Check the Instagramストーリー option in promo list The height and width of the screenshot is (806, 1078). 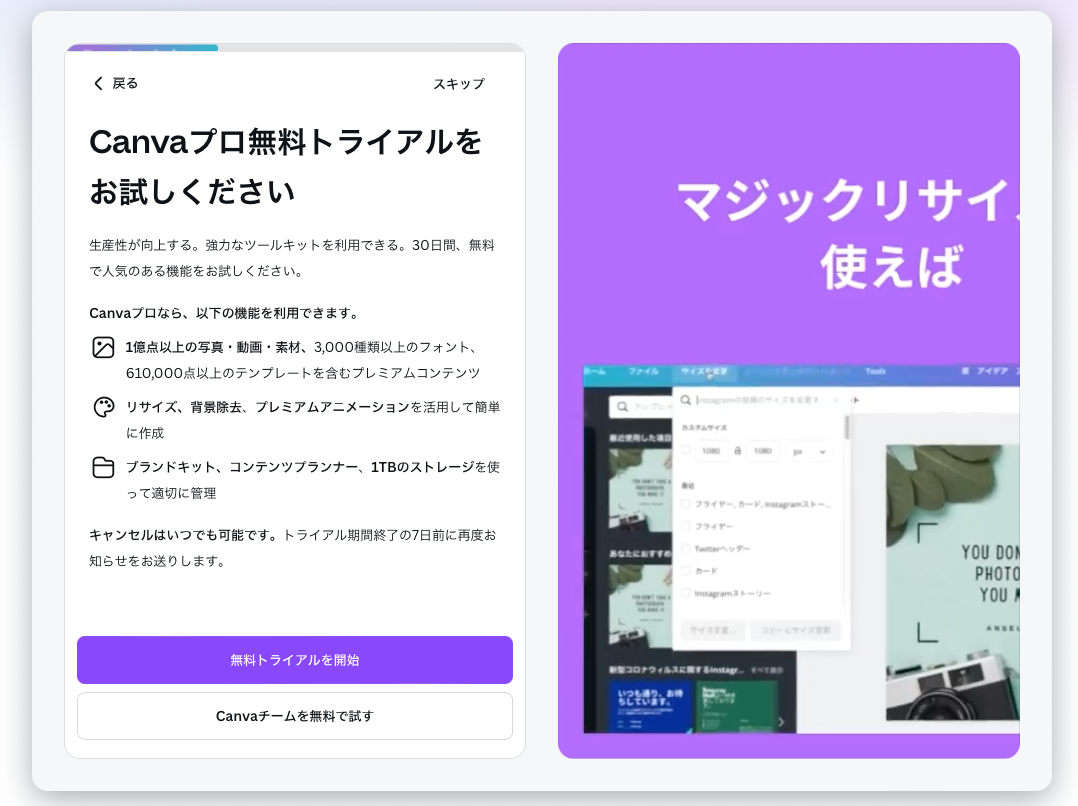pyautogui.click(x=685, y=593)
